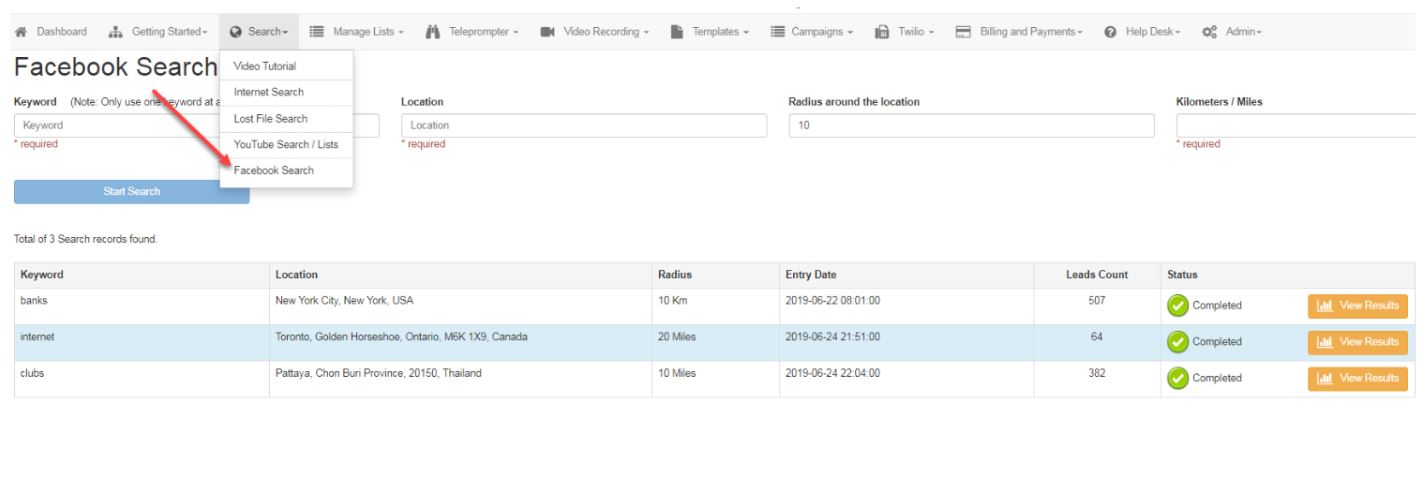The image size is (1426, 484).
Task: Click the Help Desk question mark icon
Action: [1110, 32]
